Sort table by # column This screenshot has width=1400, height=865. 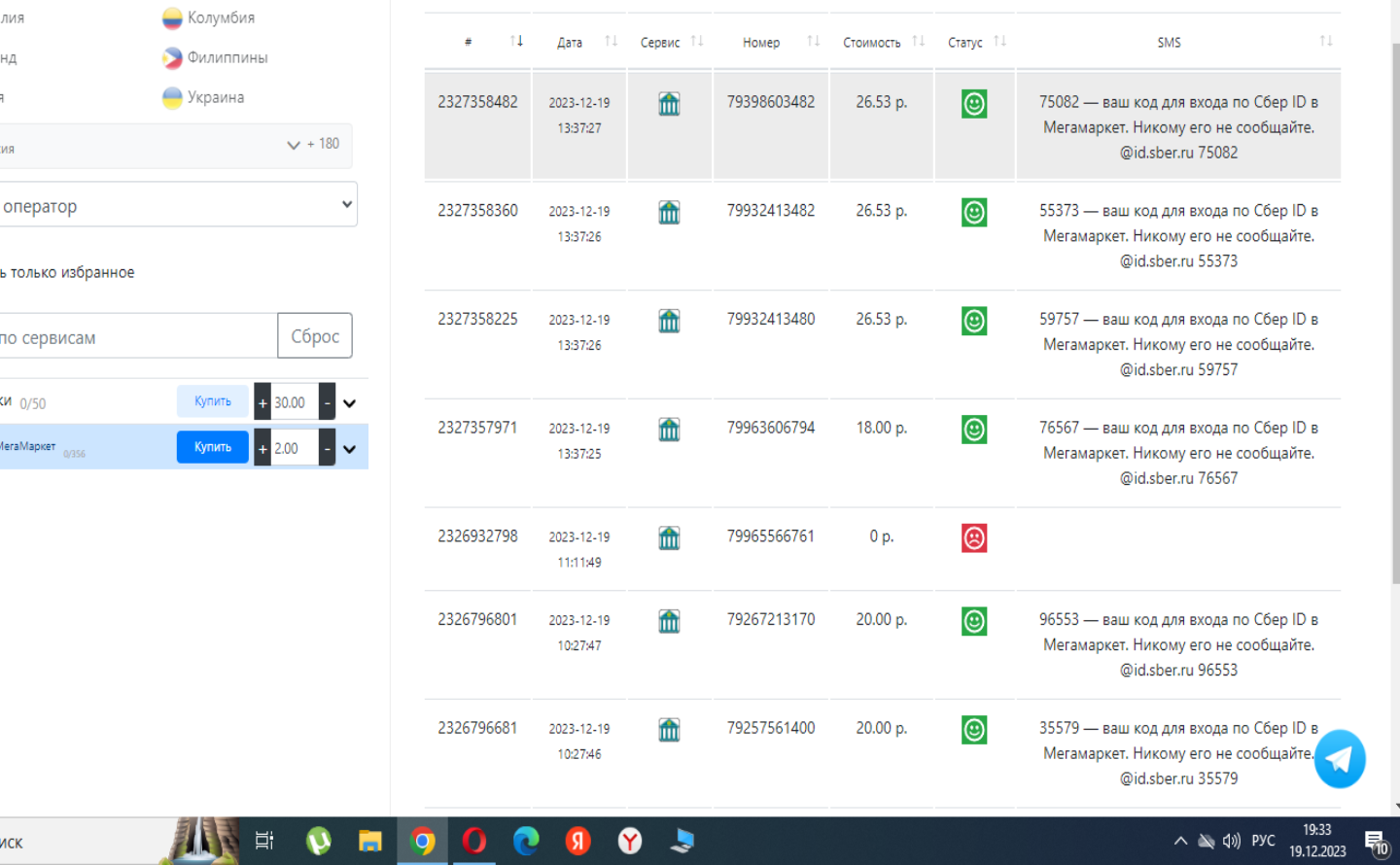click(516, 41)
